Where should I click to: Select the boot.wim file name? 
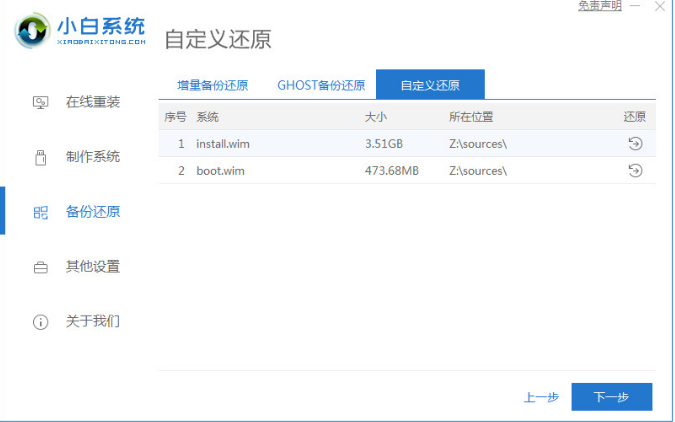tap(220, 171)
